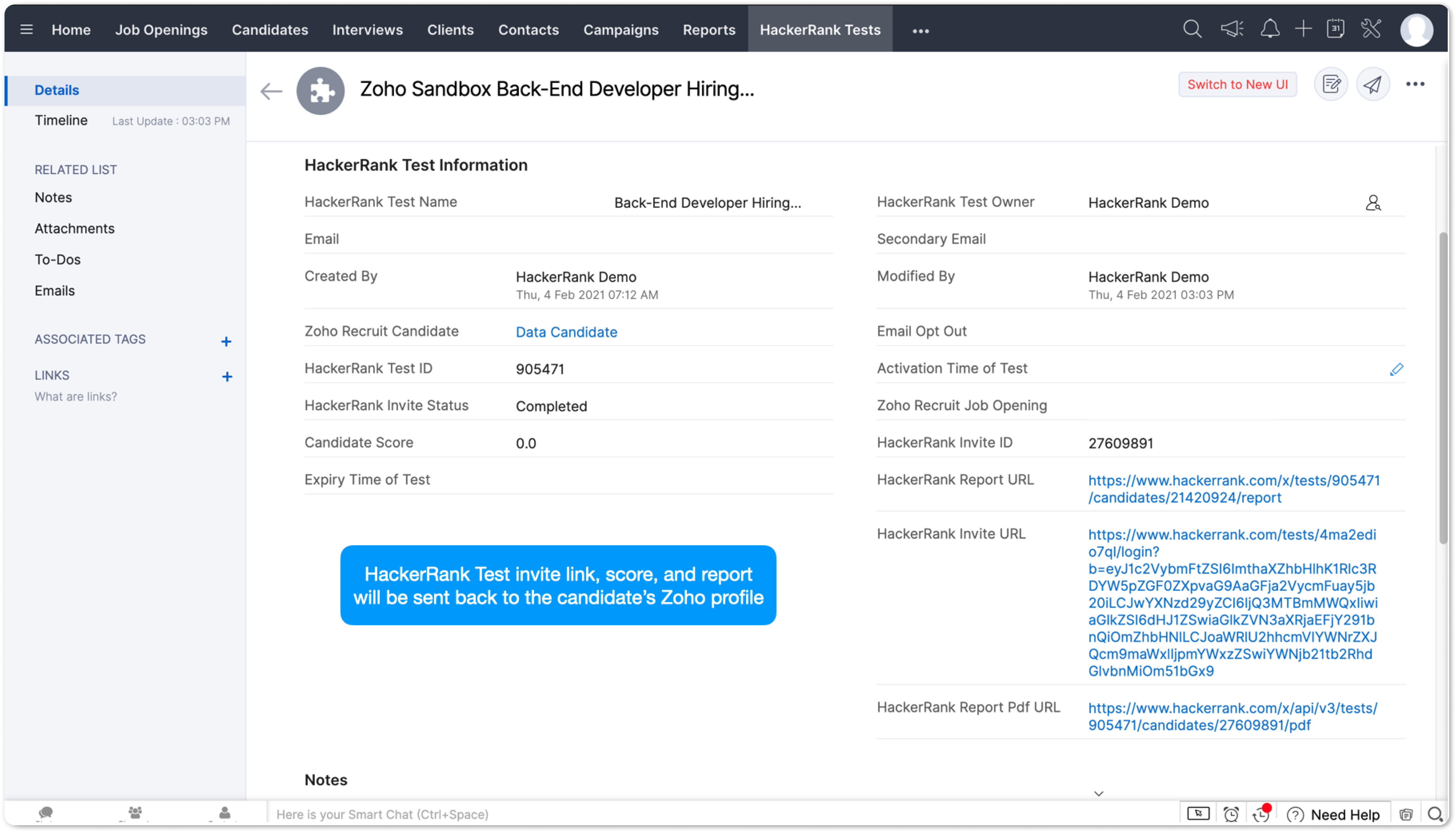Edit Activation Time of Test pencil icon
The width and height of the screenshot is (1456, 832).
[x=1396, y=369]
